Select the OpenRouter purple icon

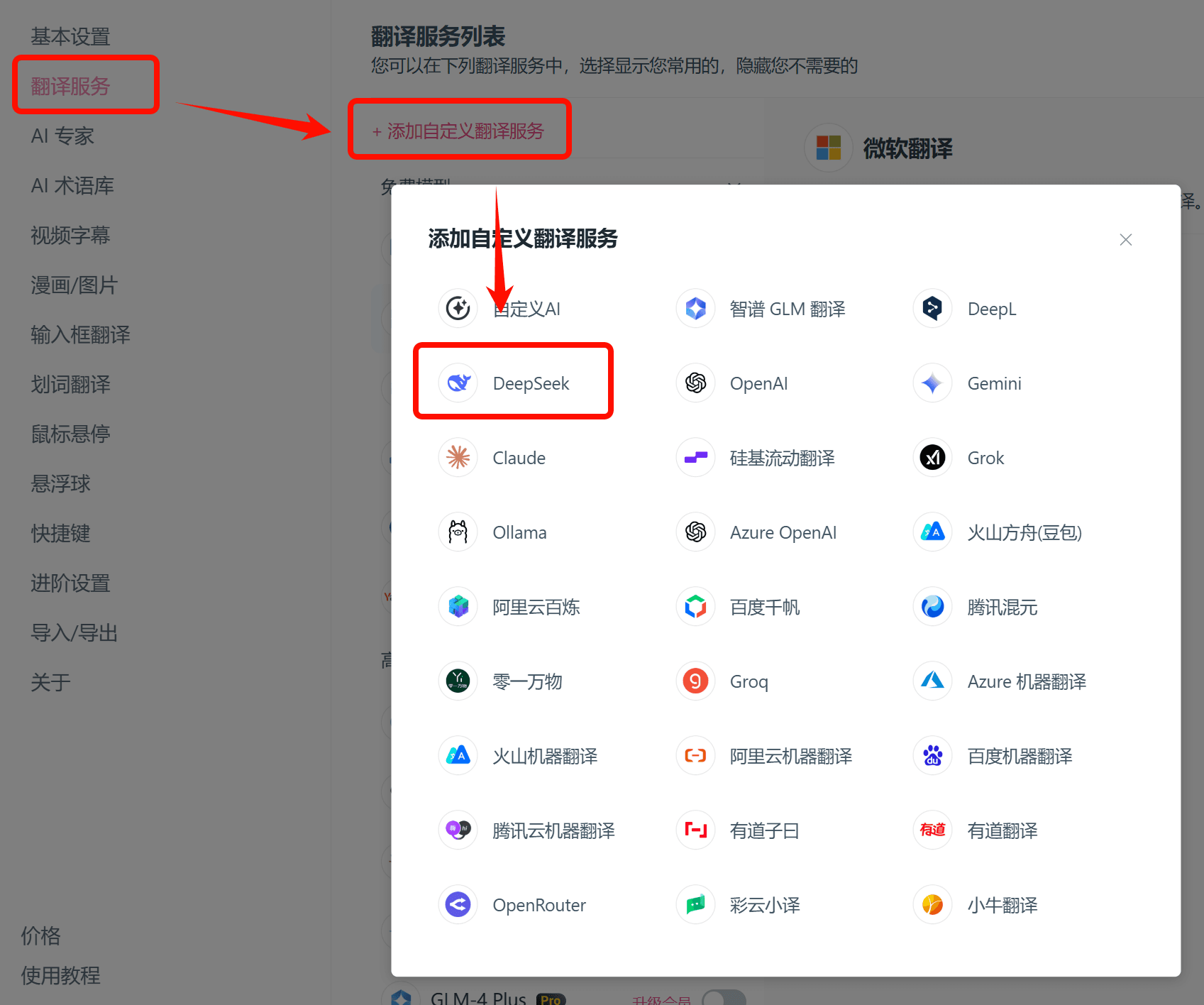[x=458, y=905]
